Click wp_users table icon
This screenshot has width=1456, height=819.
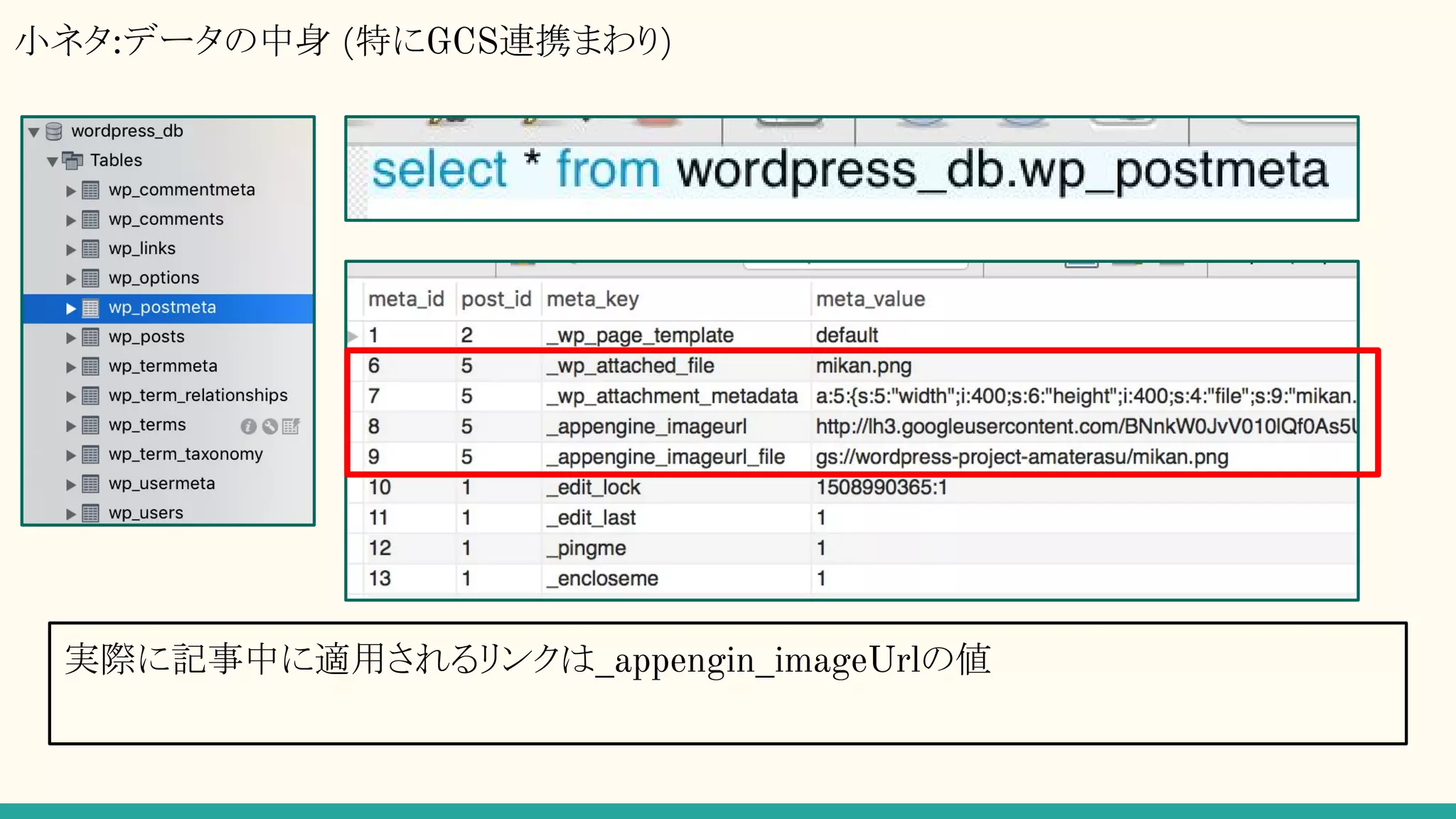pos(90,513)
